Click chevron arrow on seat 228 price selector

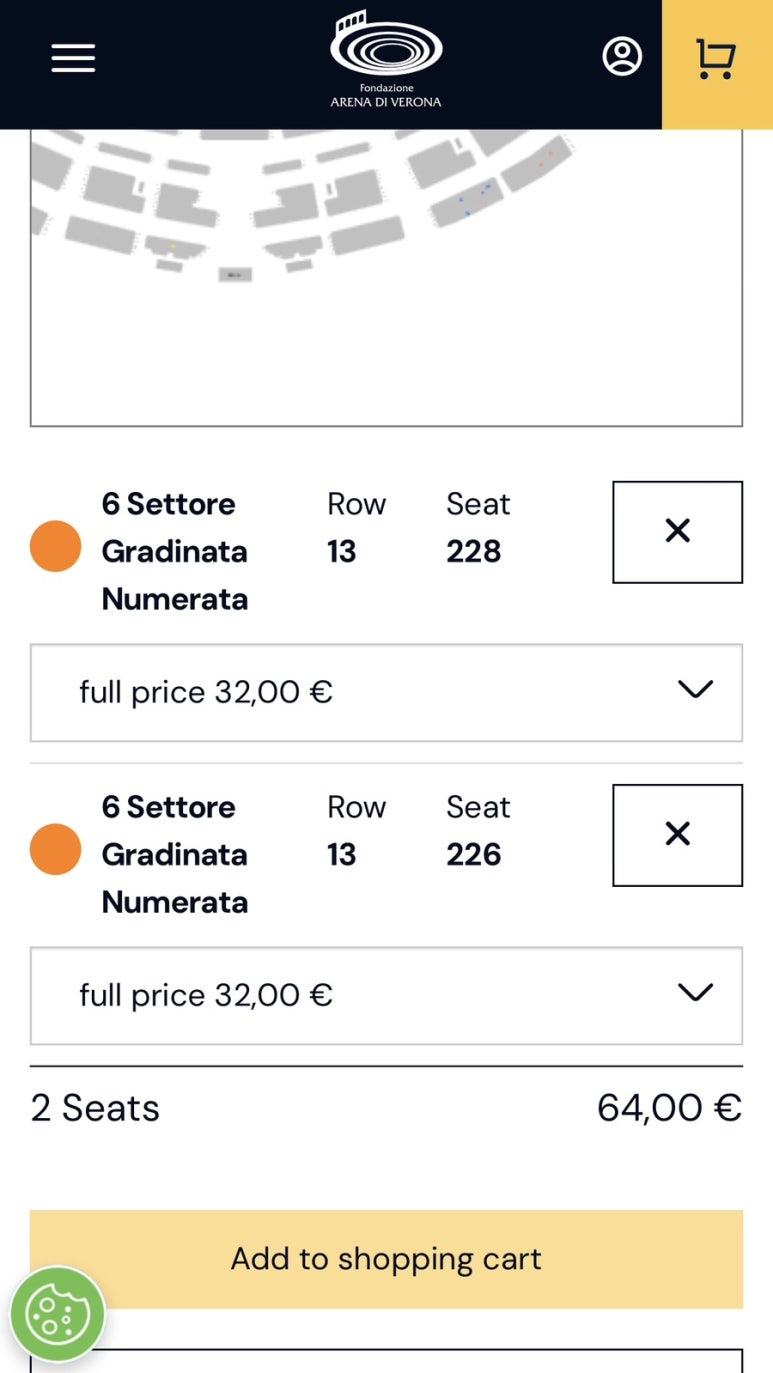[x=695, y=690]
